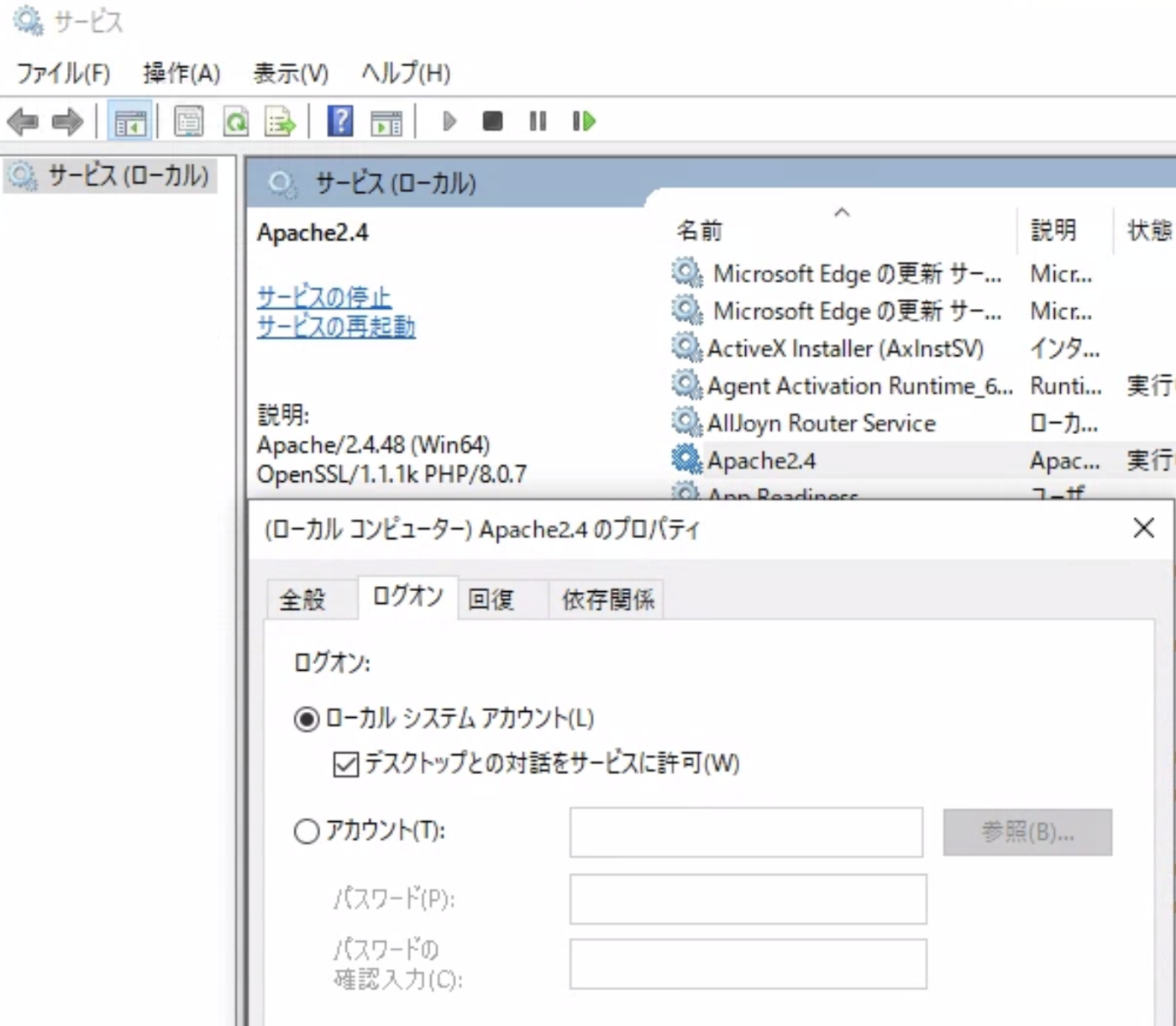The width and height of the screenshot is (1176, 1026).
Task: Click the Back arrow toolbar icon
Action: [23, 122]
